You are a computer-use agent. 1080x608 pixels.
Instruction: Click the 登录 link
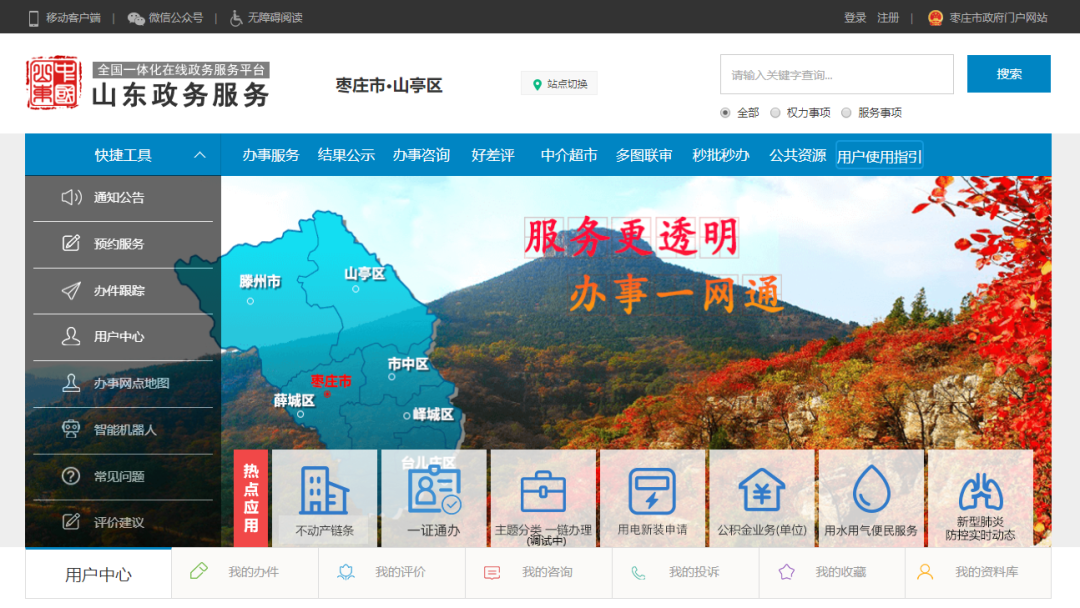855,18
